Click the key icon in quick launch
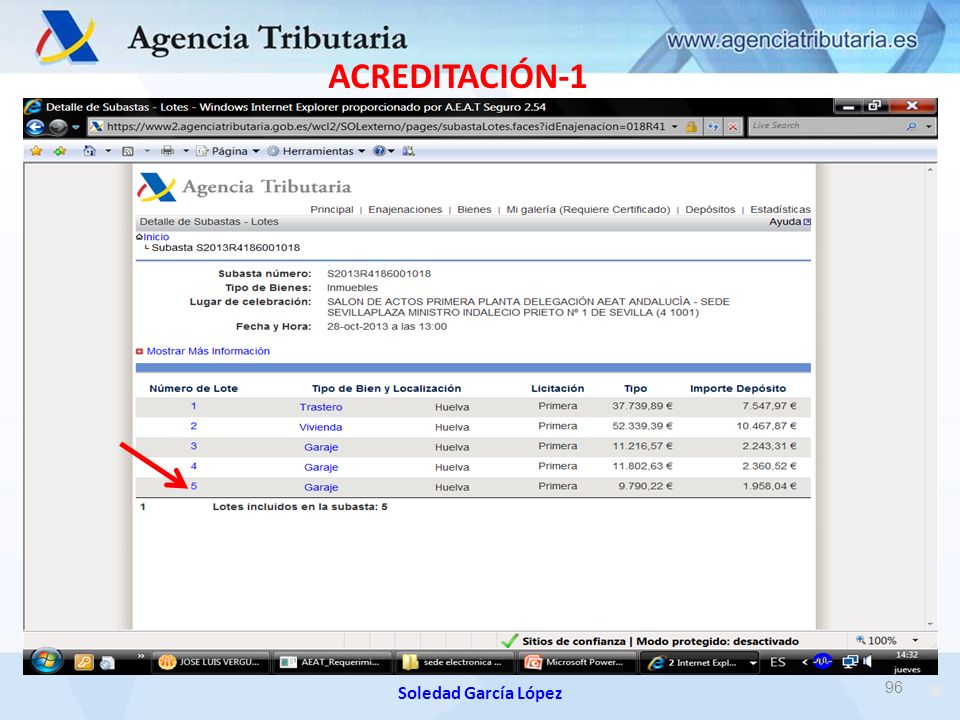Screen dimensions: 960x720 point(84,662)
